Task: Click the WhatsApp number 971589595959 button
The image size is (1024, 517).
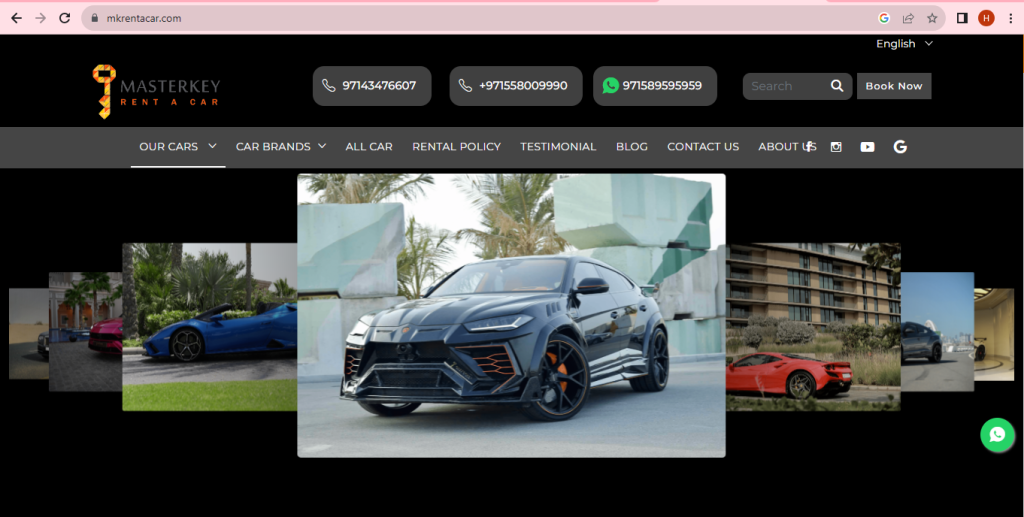Action: coord(654,86)
